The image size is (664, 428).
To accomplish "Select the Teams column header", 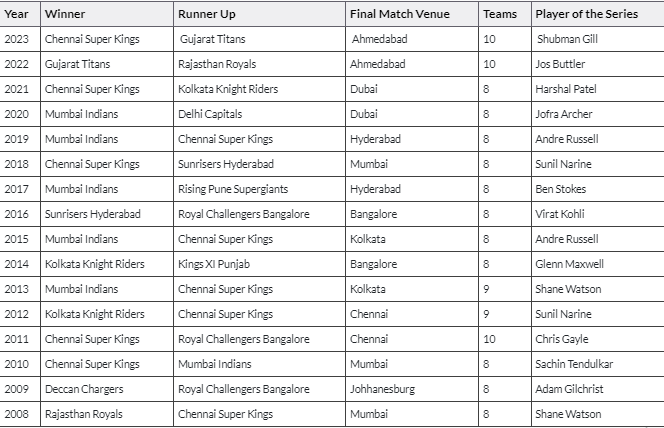I will tap(500, 15).
